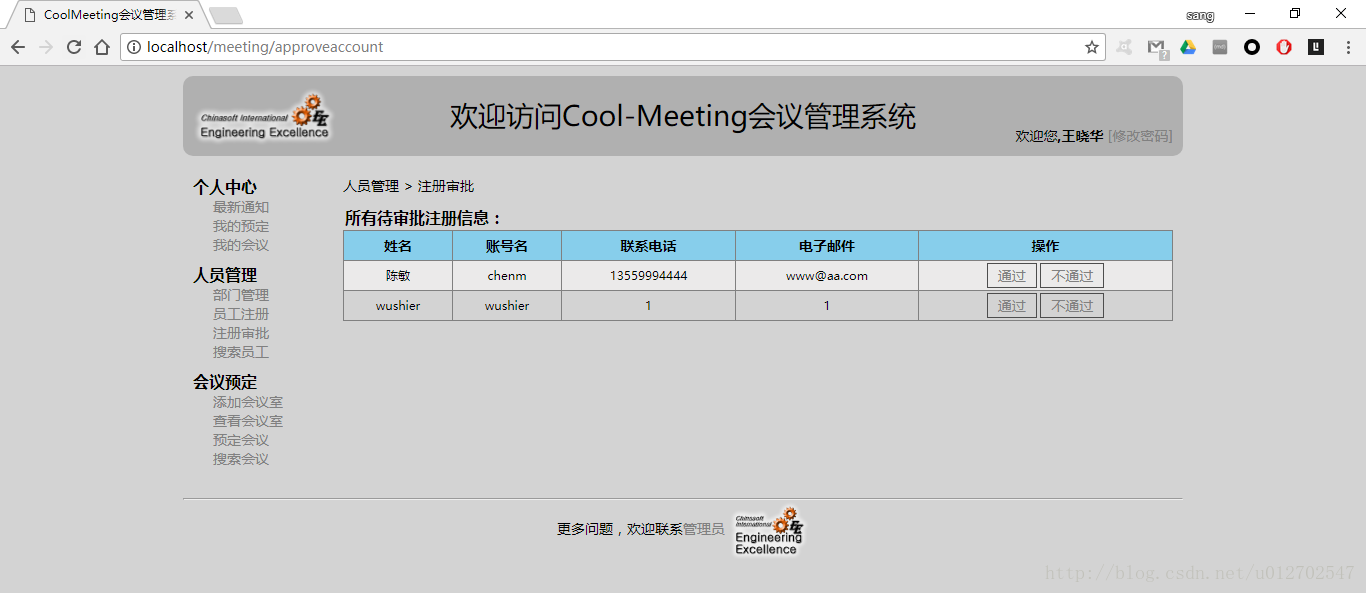Select email cell www@aa.com
Viewport: 1366px width, 593px height.
click(x=827, y=276)
